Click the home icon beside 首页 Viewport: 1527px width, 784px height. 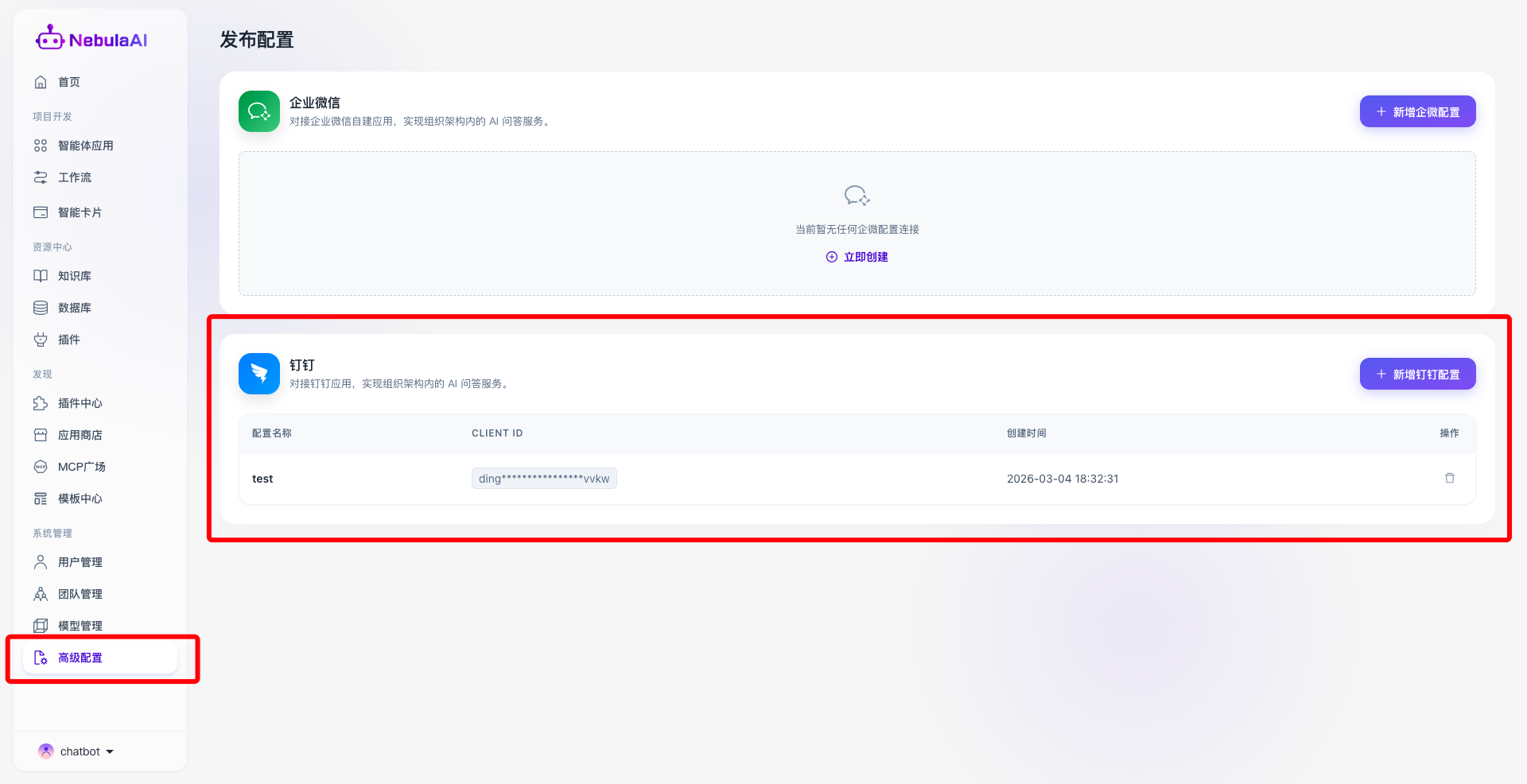pyautogui.click(x=41, y=82)
